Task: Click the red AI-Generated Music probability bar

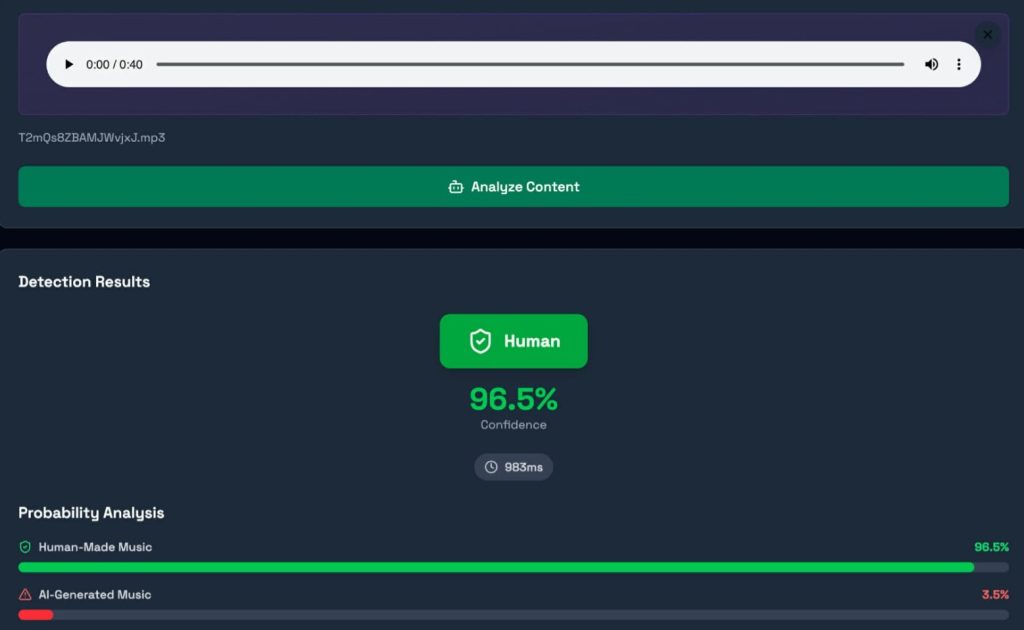Action: tap(36, 615)
